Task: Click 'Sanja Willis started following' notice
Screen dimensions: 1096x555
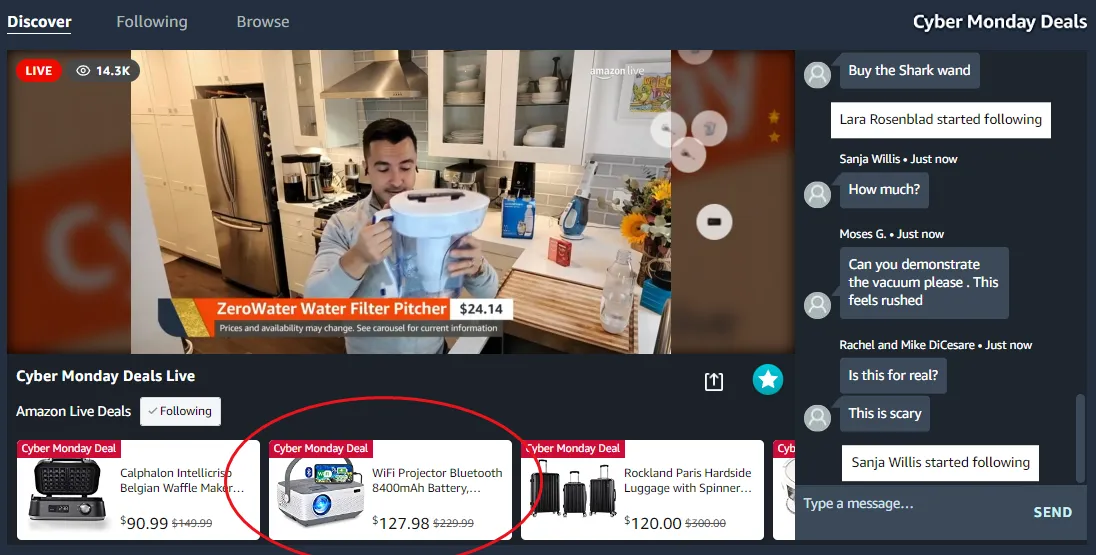Action: click(940, 463)
